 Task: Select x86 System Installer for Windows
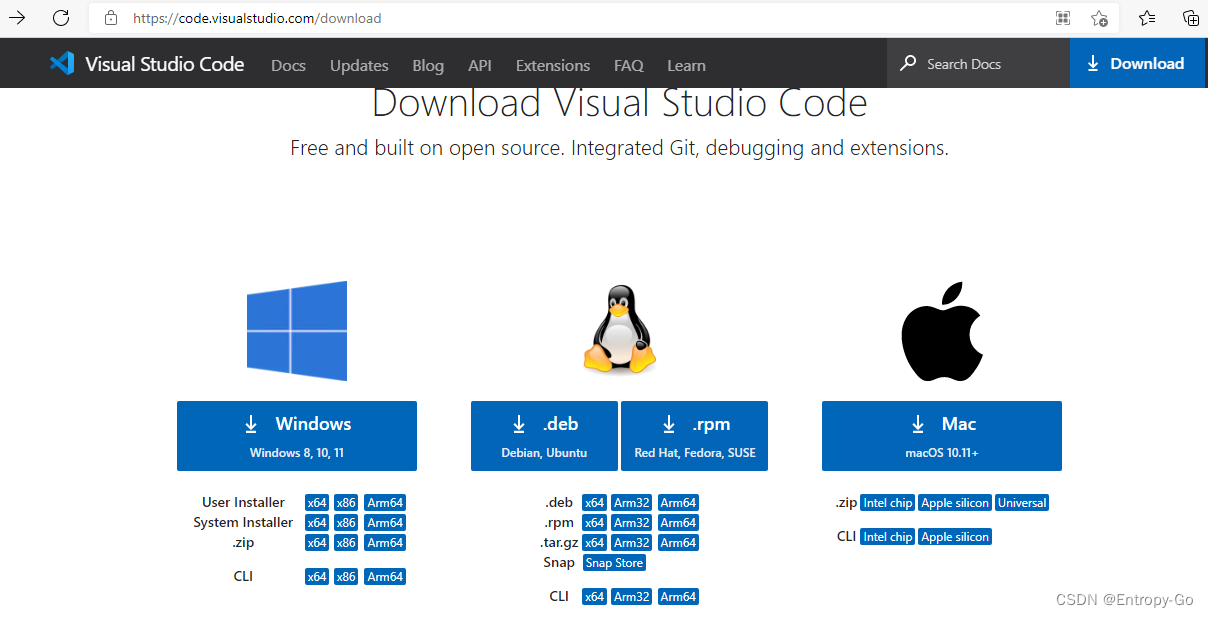coord(345,522)
